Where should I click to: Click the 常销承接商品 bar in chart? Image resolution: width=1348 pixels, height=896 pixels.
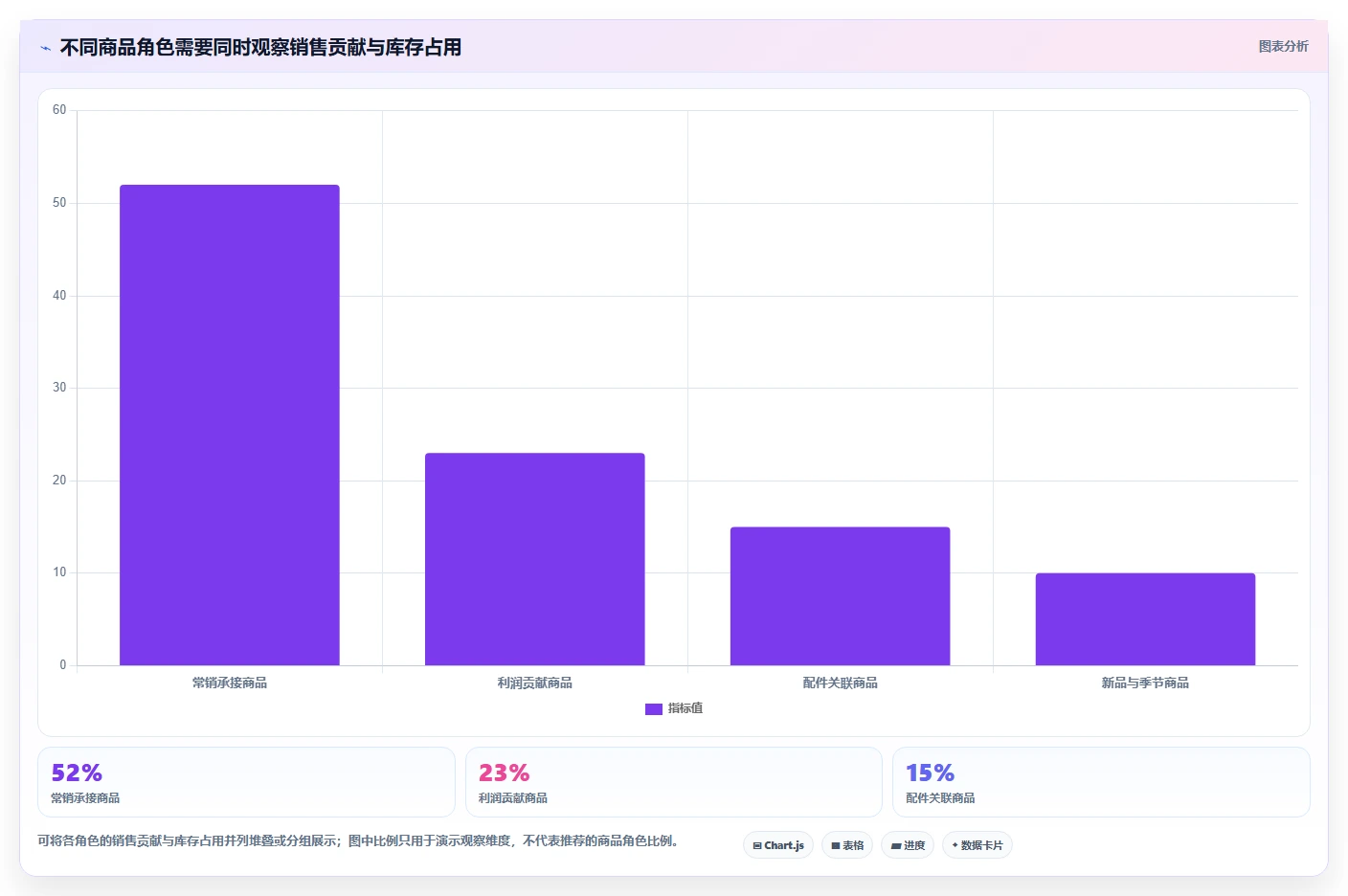point(230,425)
